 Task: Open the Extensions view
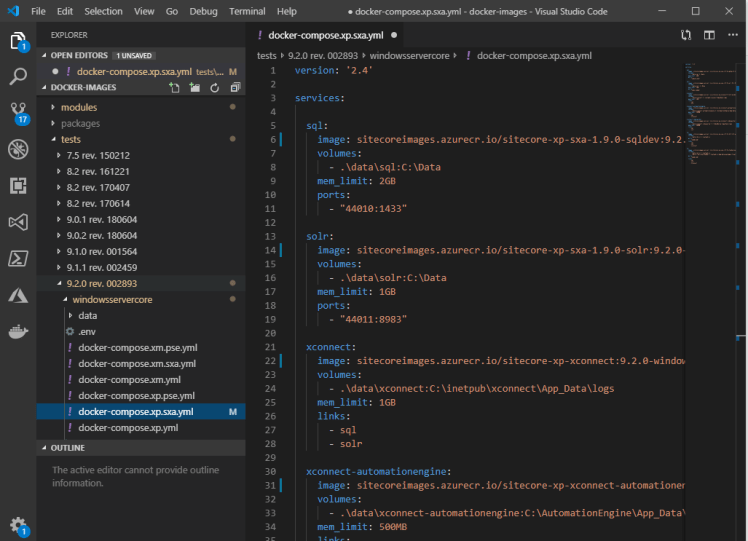[x=18, y=185]
